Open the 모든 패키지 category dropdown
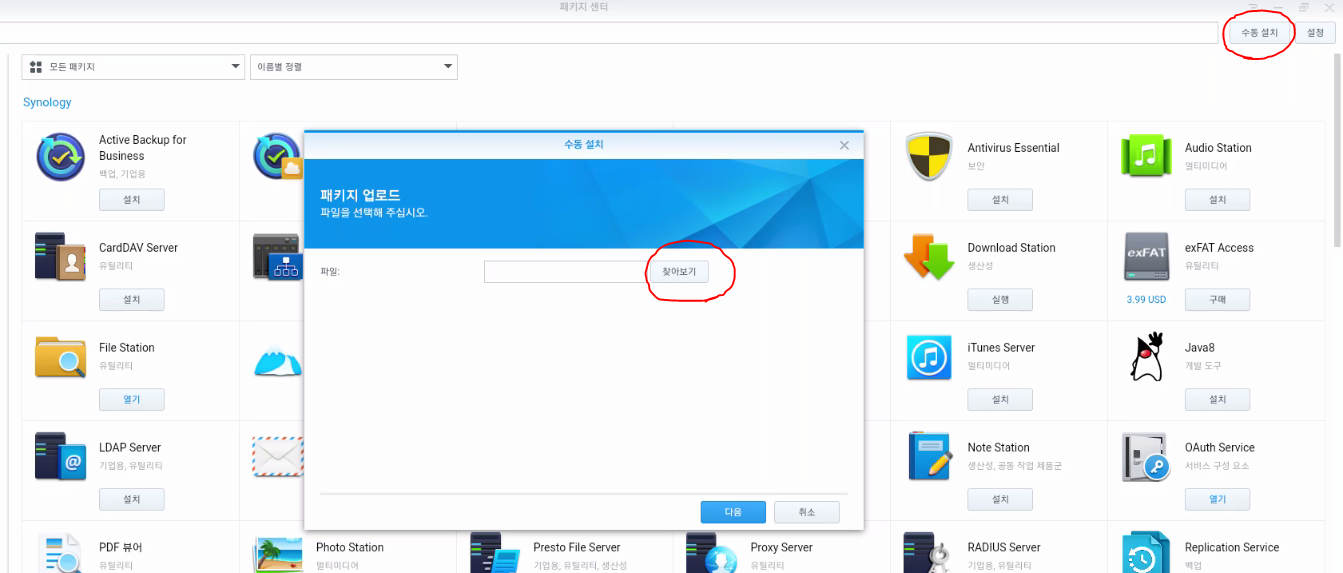The width and height of the screenshot is (1343, 573). 133,67
